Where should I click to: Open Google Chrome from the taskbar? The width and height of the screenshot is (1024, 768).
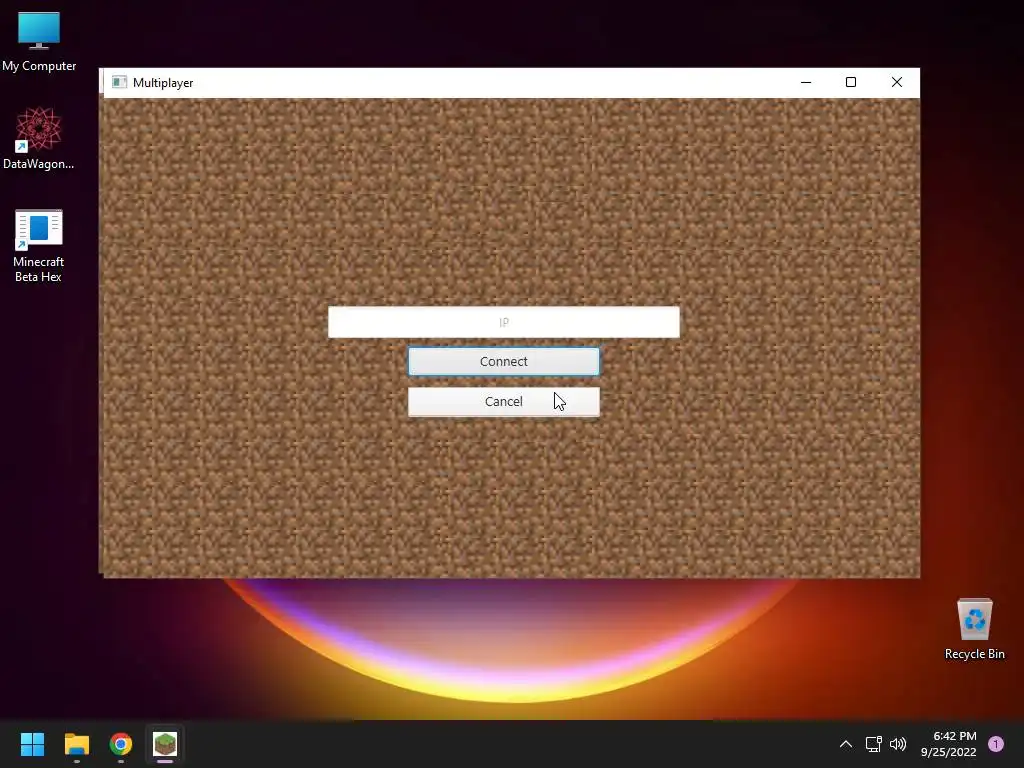pos(121,744)
